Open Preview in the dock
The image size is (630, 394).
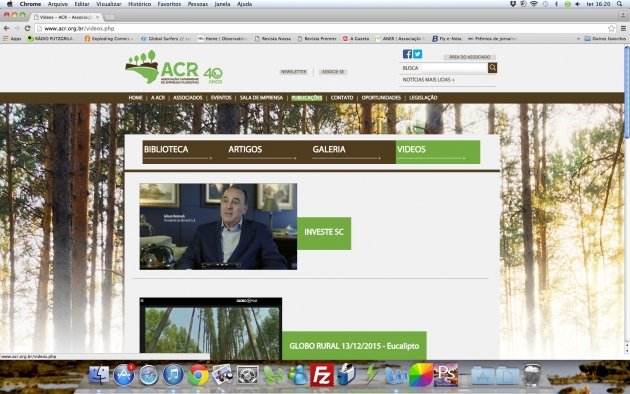click(223, 375)
